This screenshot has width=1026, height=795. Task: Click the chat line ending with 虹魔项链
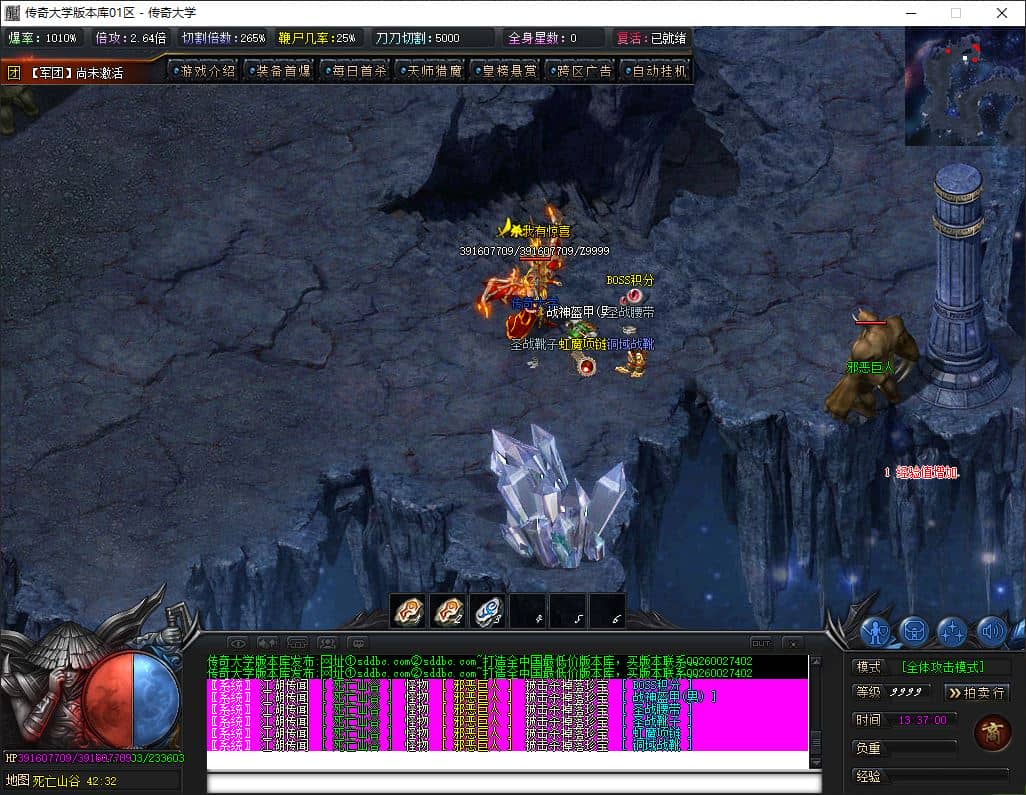[x=450, y=733]
